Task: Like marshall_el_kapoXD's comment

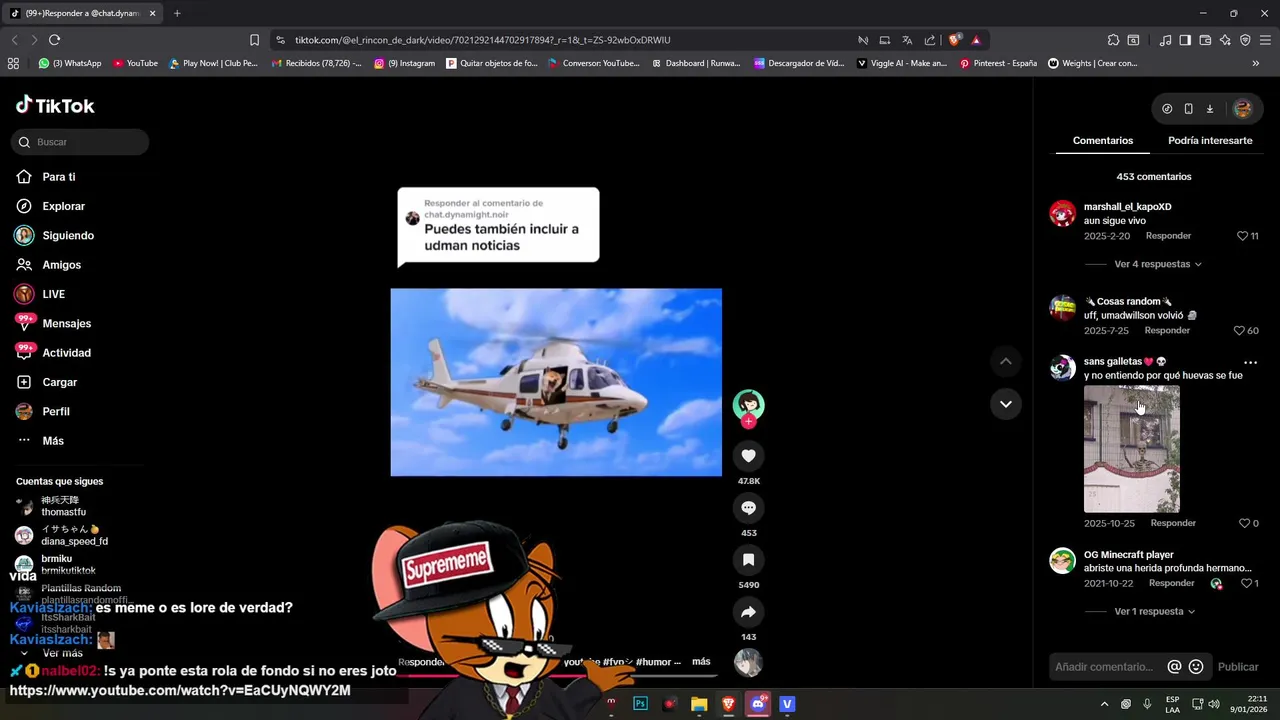Action: 1242,236
